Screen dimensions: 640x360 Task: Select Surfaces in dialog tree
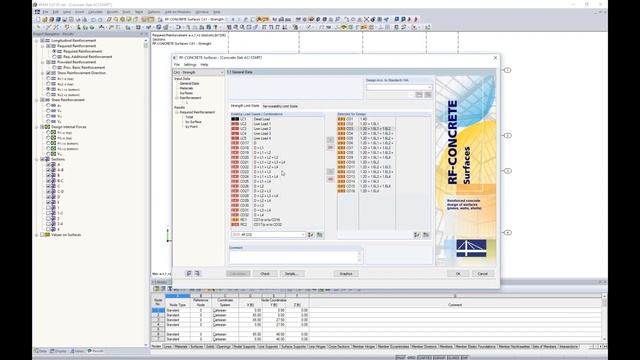coord(187,93)
